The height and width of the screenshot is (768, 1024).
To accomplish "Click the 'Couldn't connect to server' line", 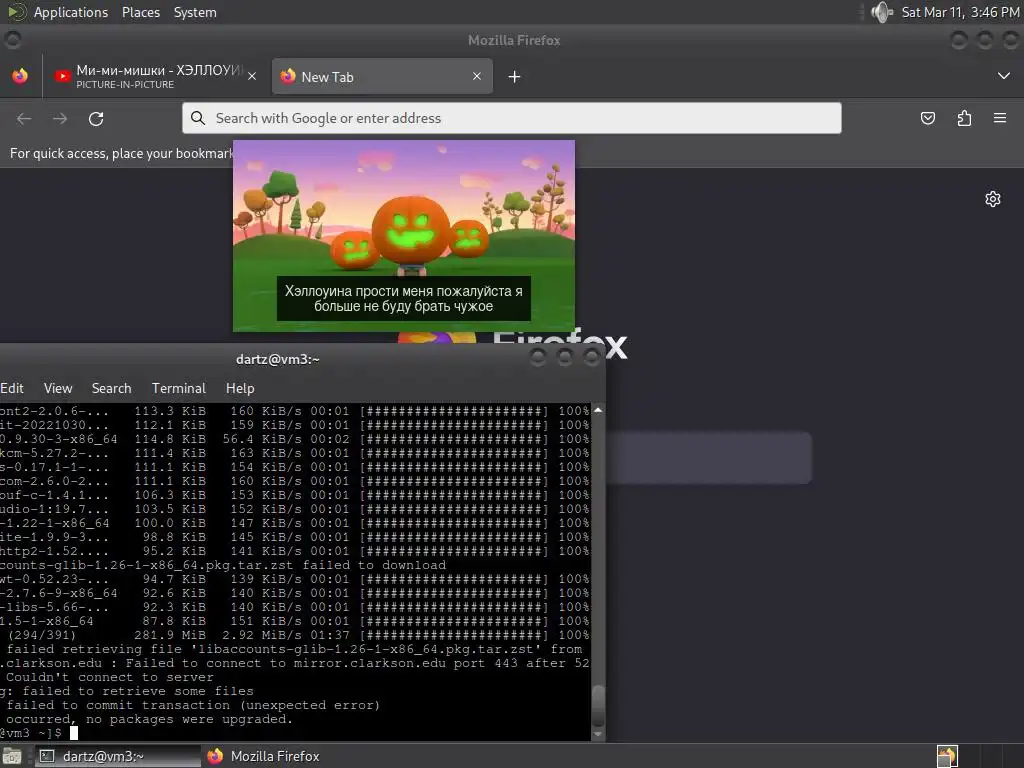I will [x=109, y=677].
